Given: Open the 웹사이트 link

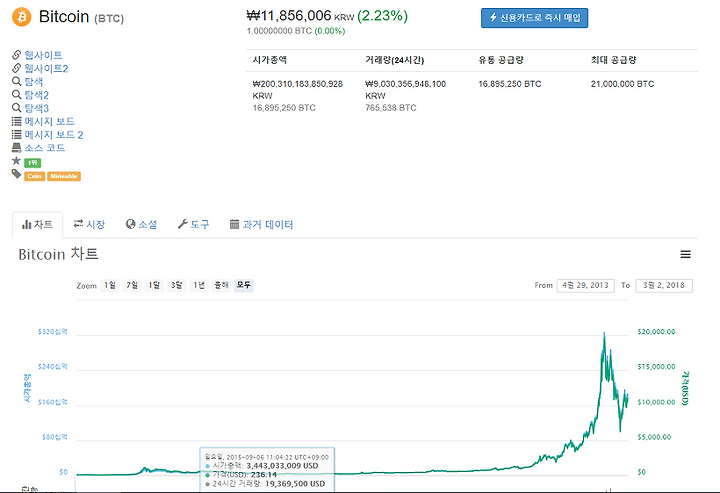Looking at the screenshot, I should 43,55.
